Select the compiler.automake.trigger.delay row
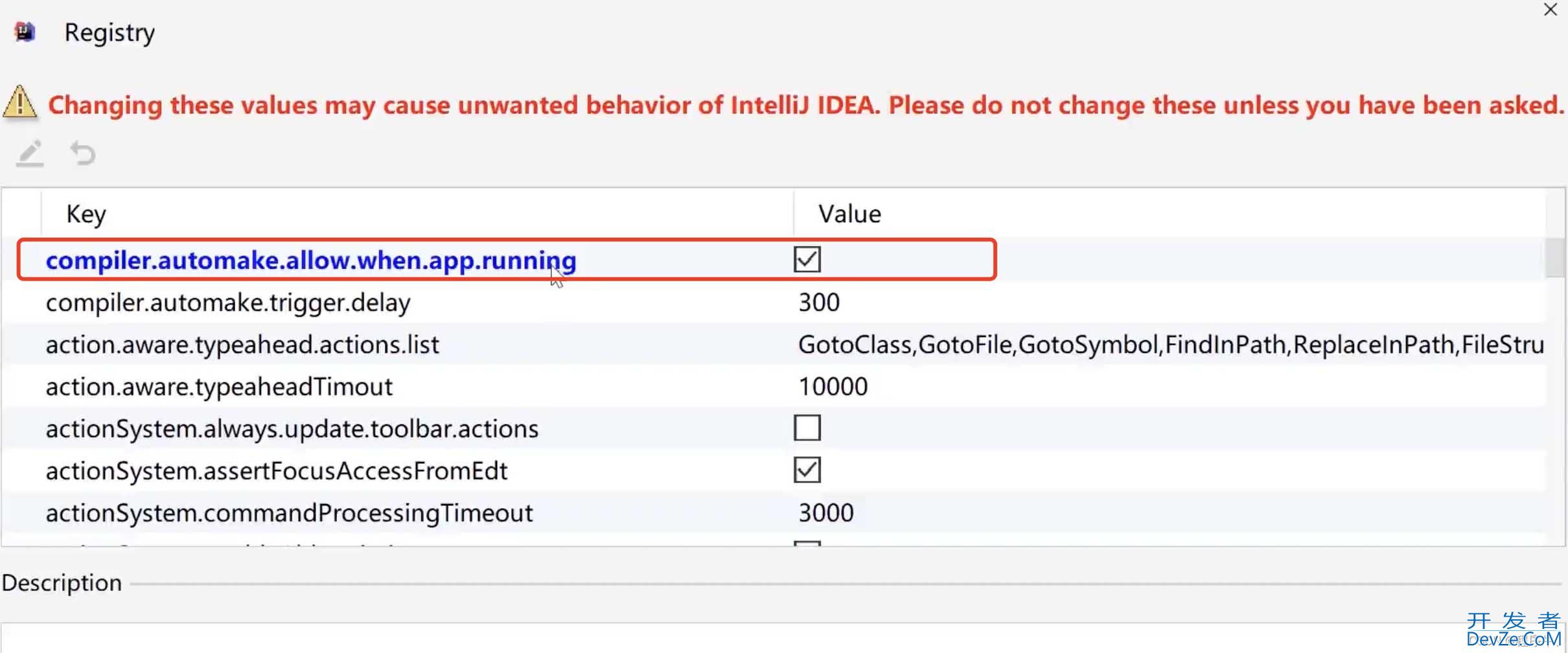This screenshot has width=1568, height=653. click(x=774, y=303)
